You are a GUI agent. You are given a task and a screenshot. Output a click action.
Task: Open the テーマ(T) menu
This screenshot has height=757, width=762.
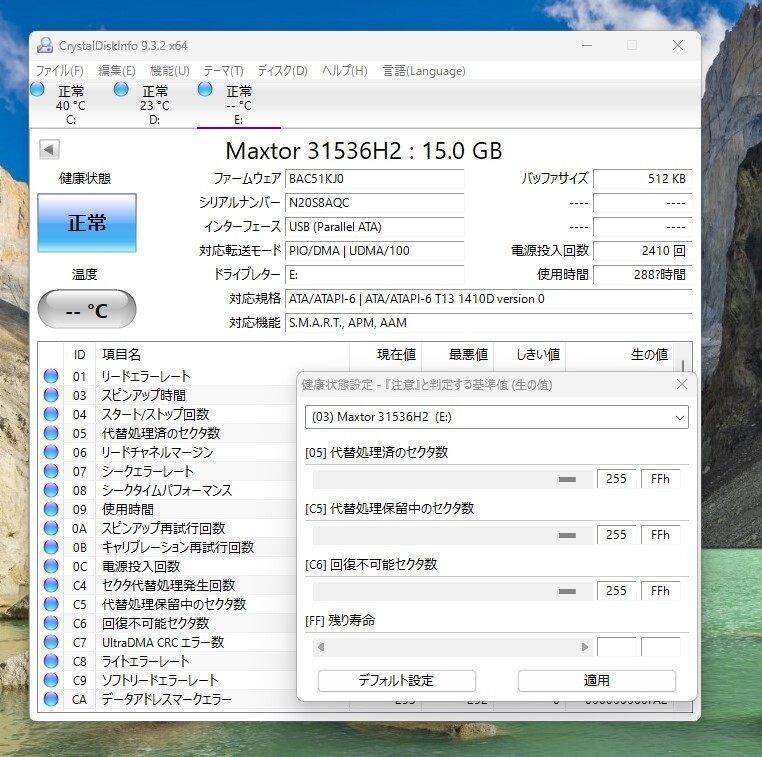(224, 71)
